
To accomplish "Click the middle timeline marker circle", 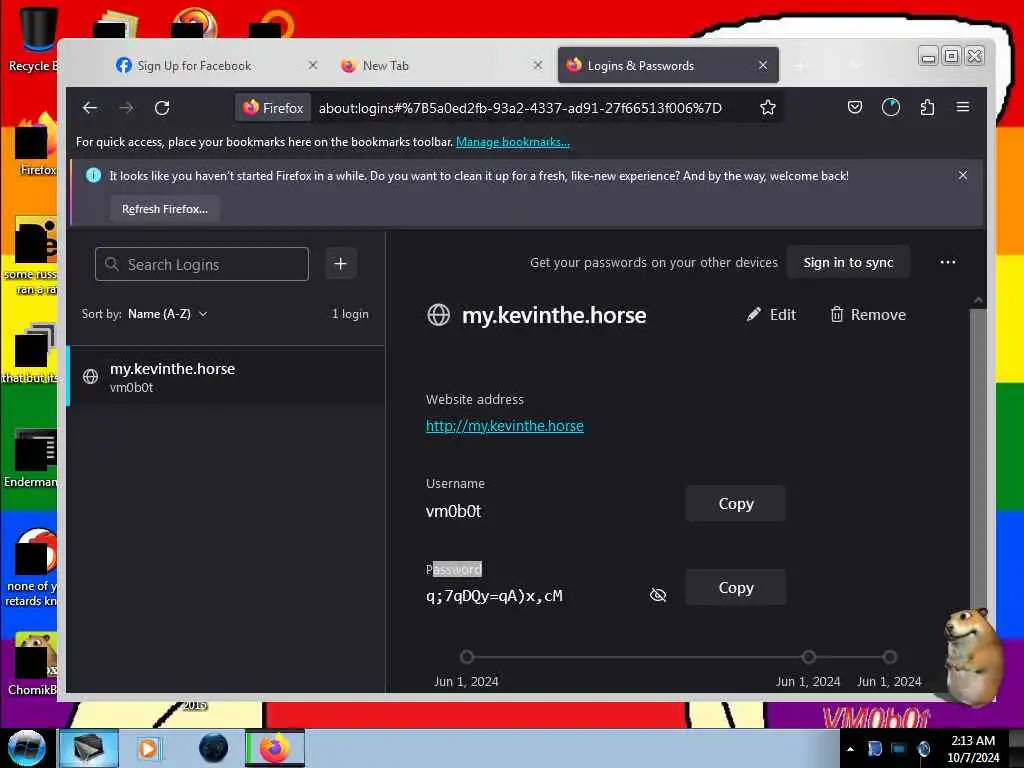I will (x=808, y=657).
